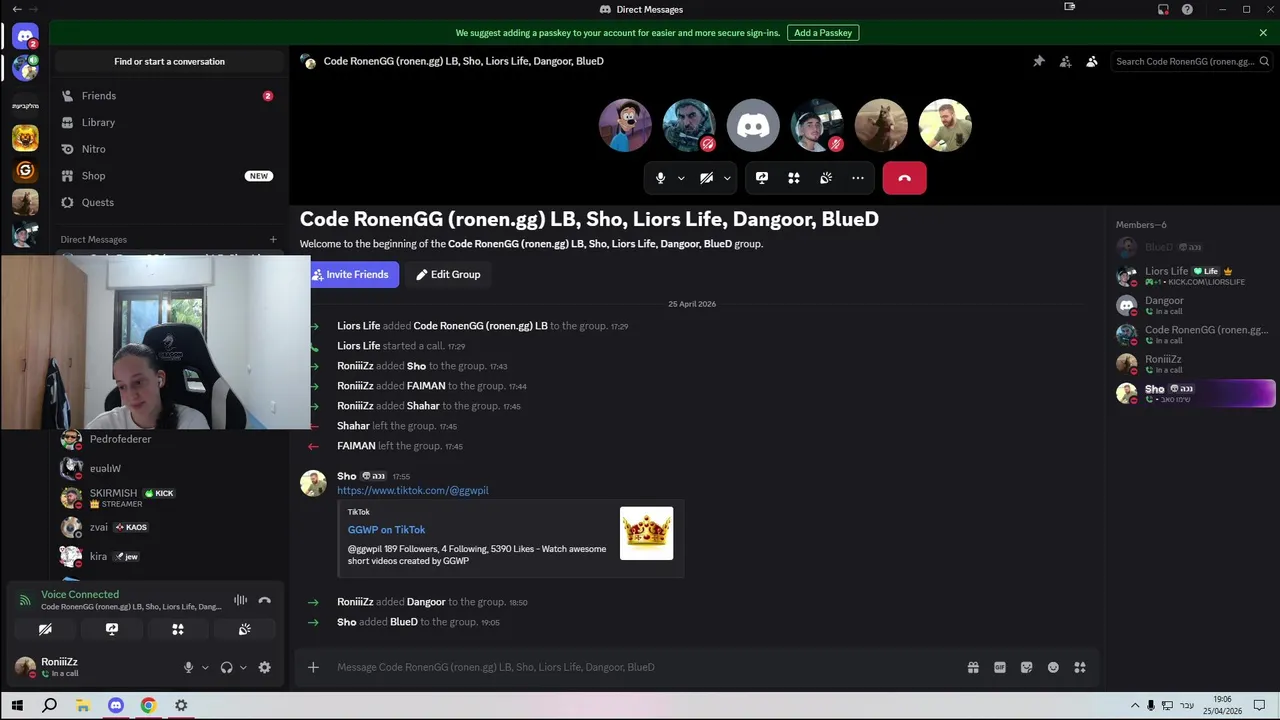The height and width of the screenshot is (720, 1280).
Task: Show hidden tray icons arrow
Action: (x=1134, y=705)
